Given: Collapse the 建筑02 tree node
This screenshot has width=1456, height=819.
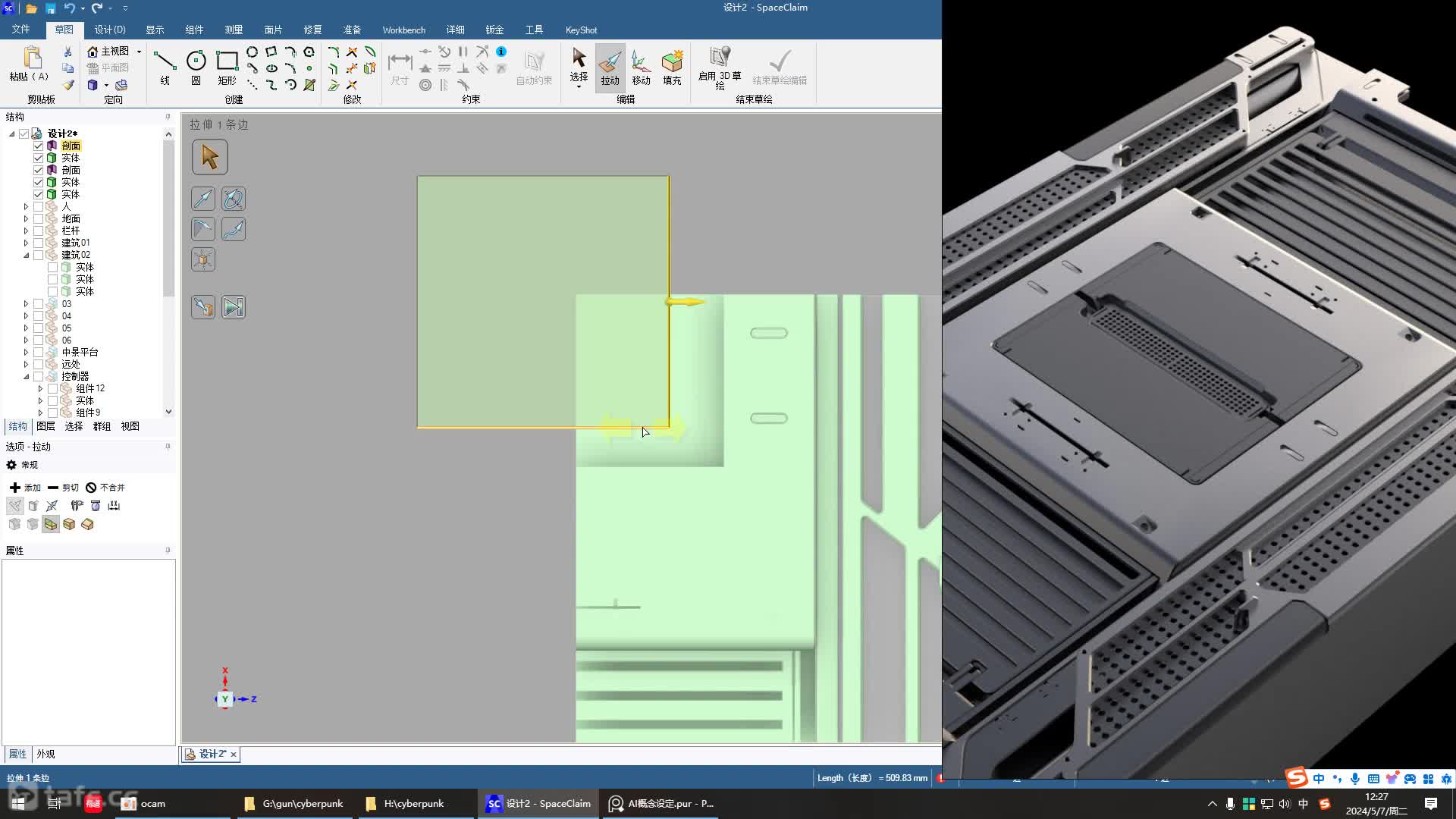Looking at the screenshot, I should [x=26, y=255].
